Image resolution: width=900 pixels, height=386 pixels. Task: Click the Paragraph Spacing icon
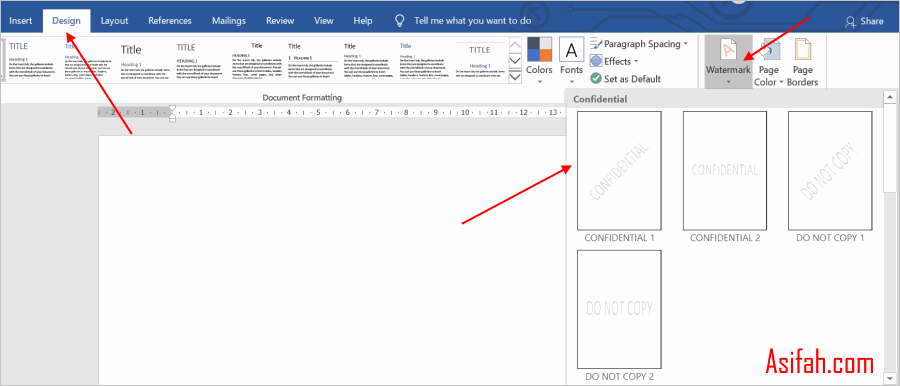596,44
